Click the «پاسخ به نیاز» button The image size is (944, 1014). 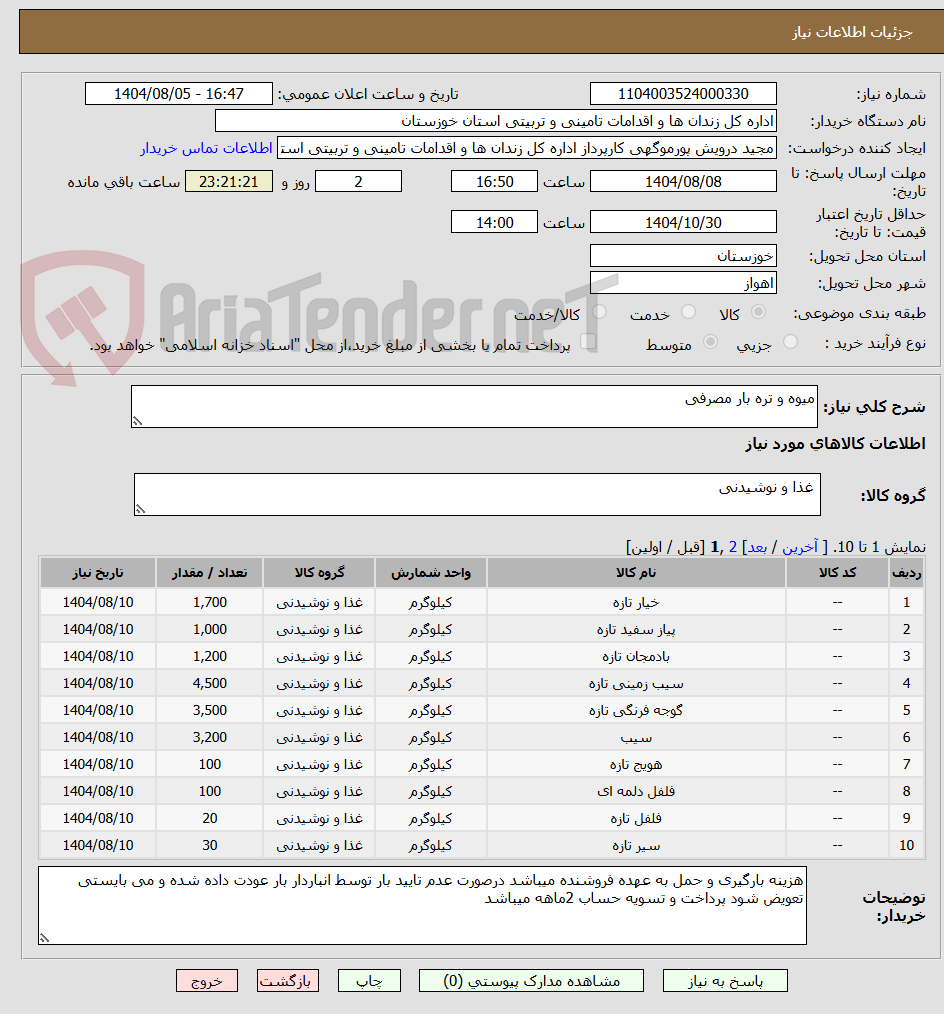(725, 980)
